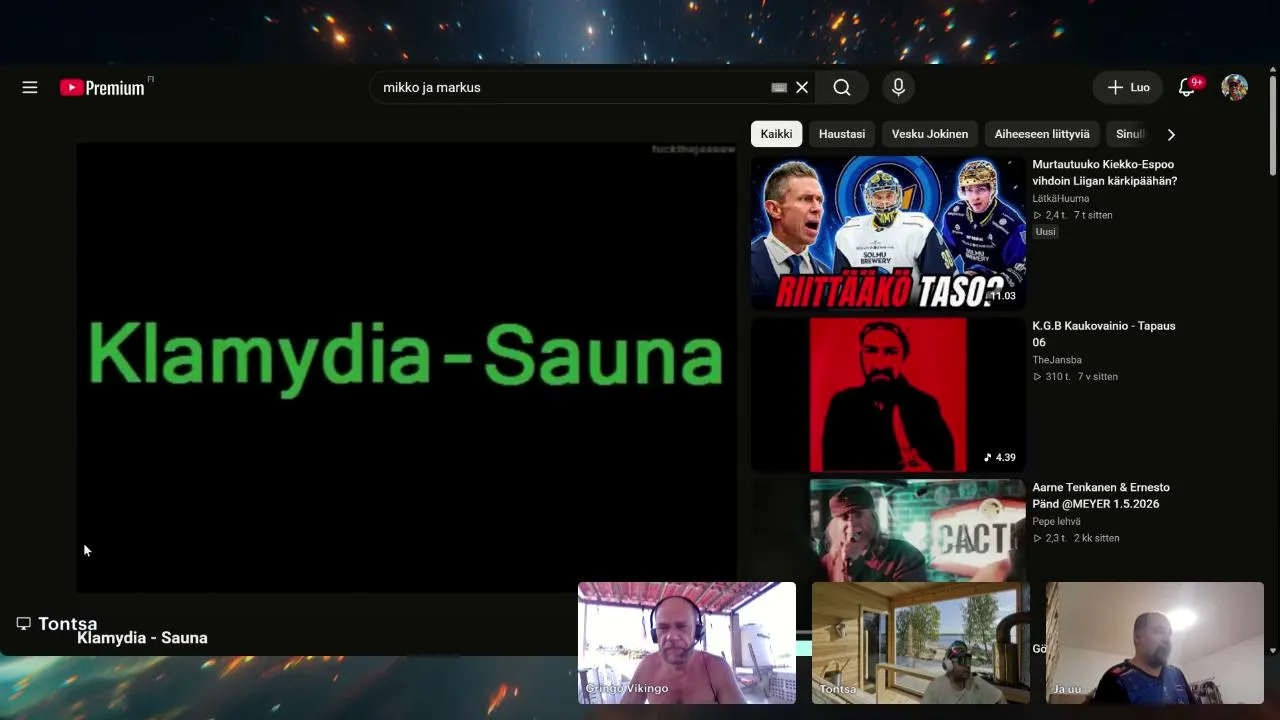Image resolution: width=1280 pixels, height=720 pixels.
Task: Select the Kaikki filter chip
Action: 776,134
